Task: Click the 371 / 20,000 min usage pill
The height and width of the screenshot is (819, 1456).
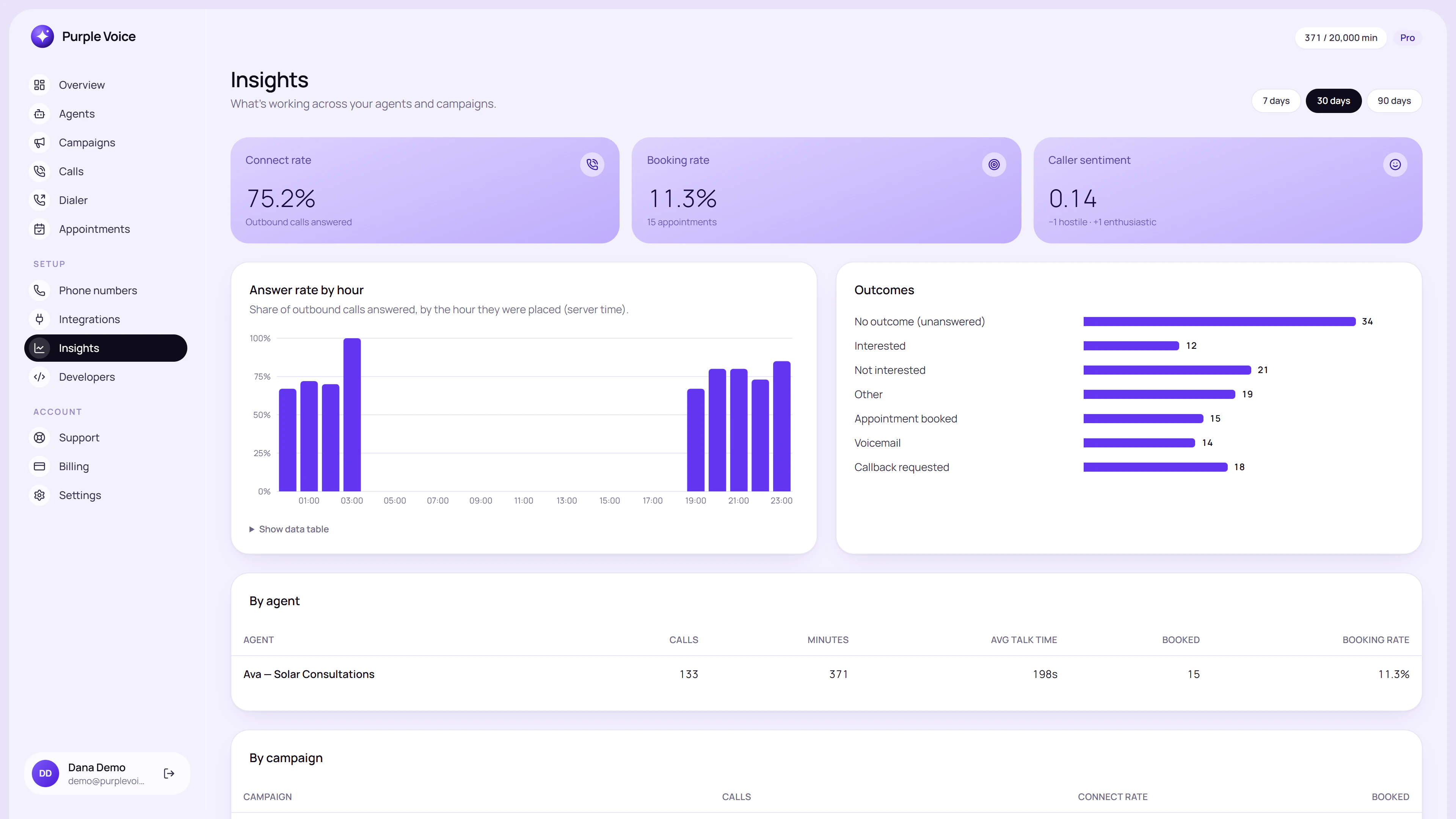Action: click(1341, 38)
